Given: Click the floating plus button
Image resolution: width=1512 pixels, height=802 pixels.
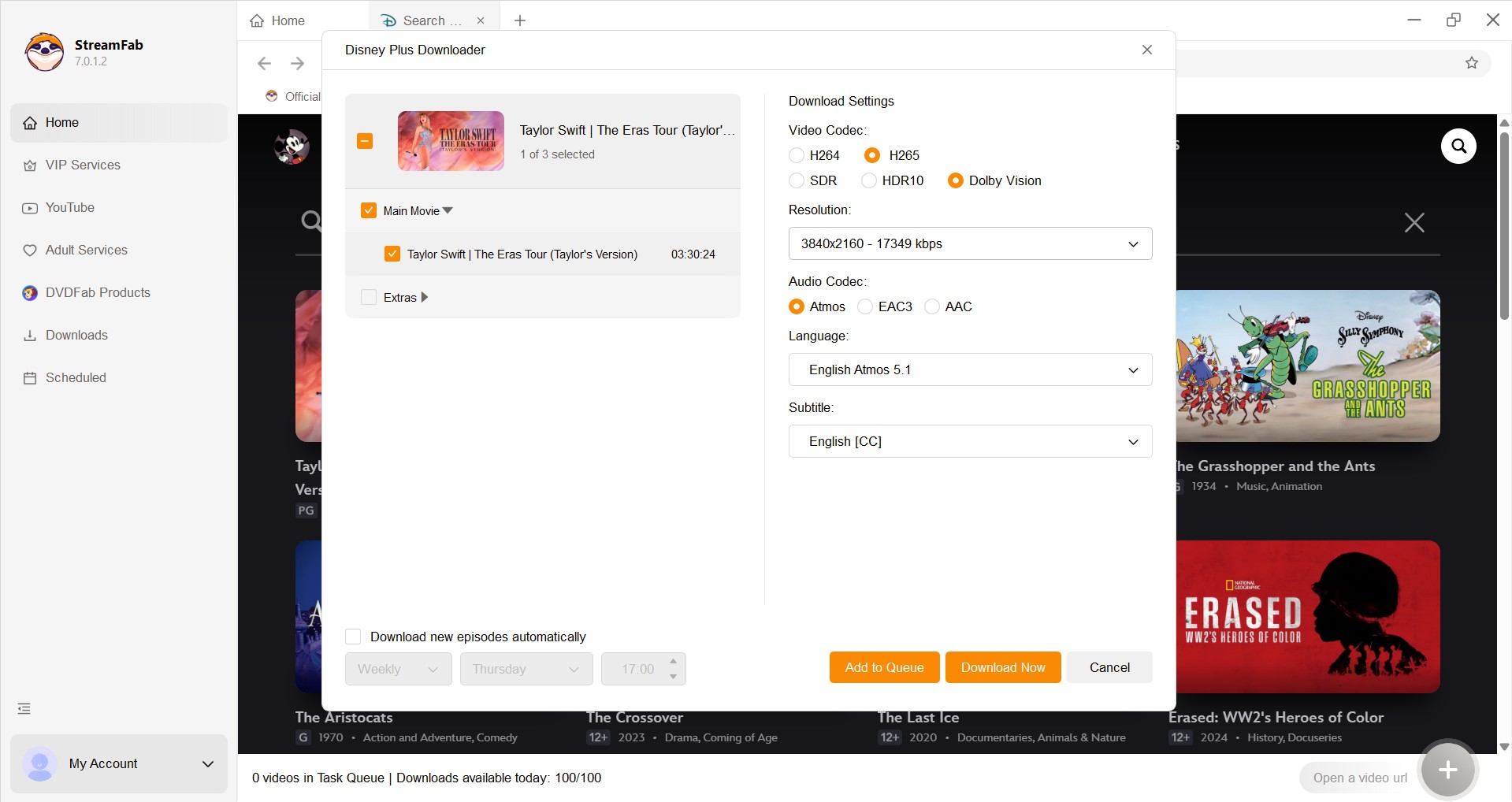Looking at the screenshot, I should click(1447, 770).
